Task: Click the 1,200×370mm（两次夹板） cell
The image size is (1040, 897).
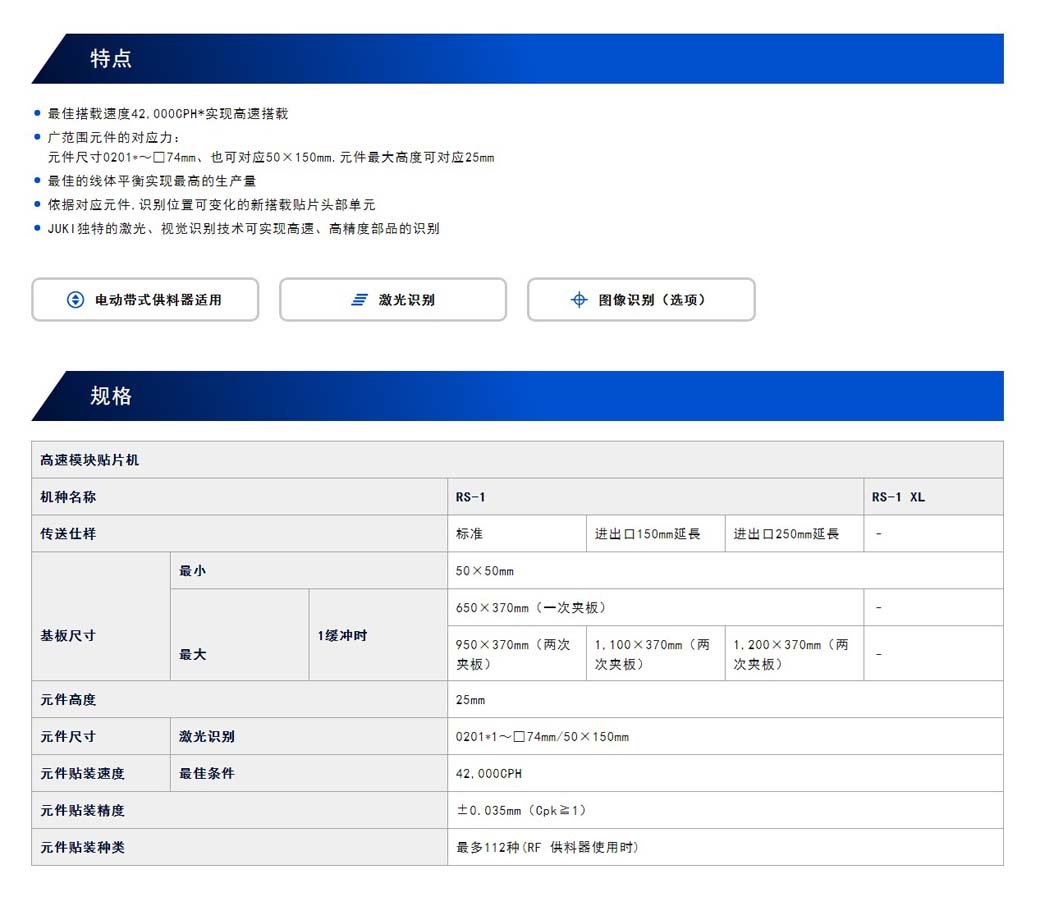Action: [x=794, y=654]
